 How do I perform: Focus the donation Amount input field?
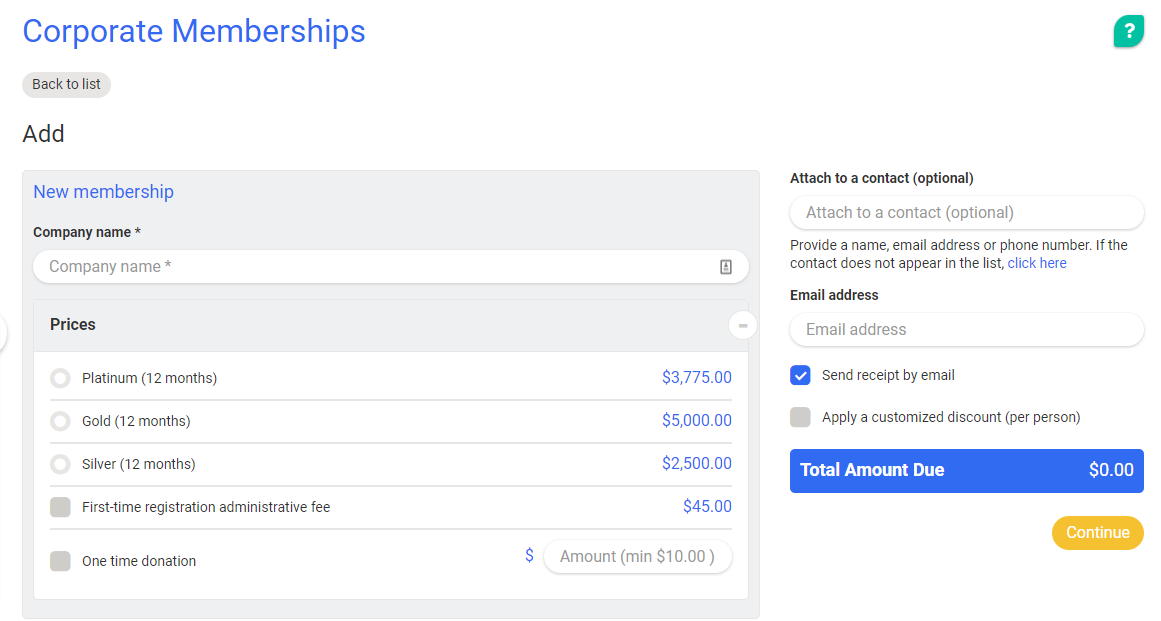click(x=637, y=556)
